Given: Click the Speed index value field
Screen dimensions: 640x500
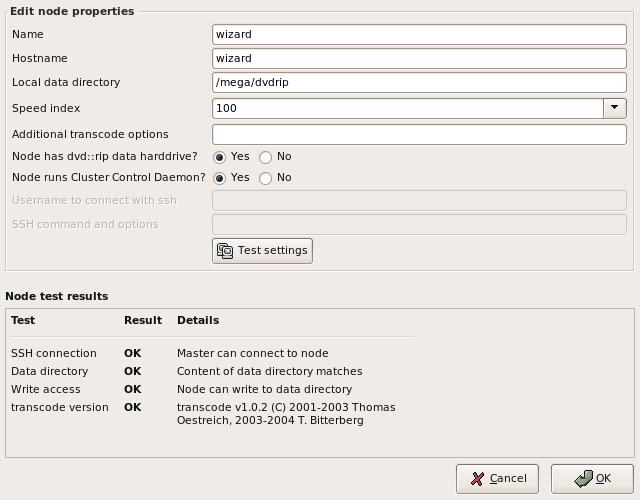Looking at the screenshot, I should pos(408,108).
